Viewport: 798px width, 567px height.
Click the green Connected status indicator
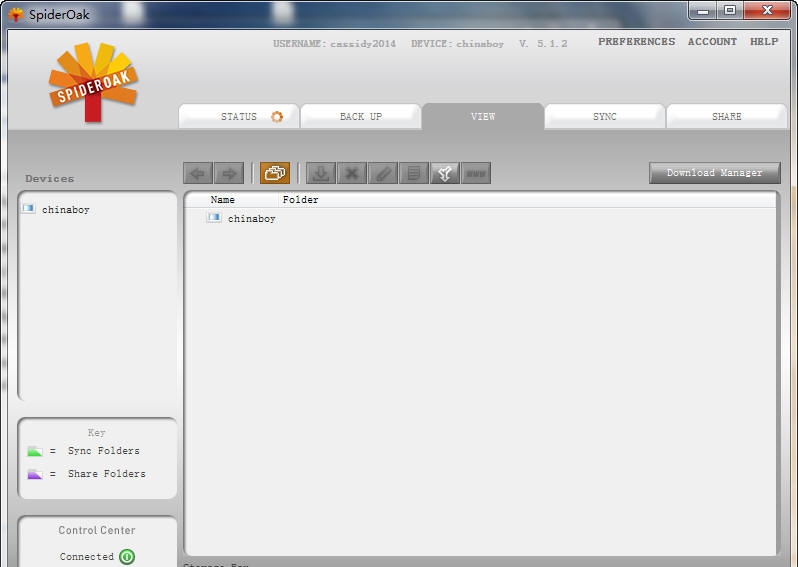127,557
